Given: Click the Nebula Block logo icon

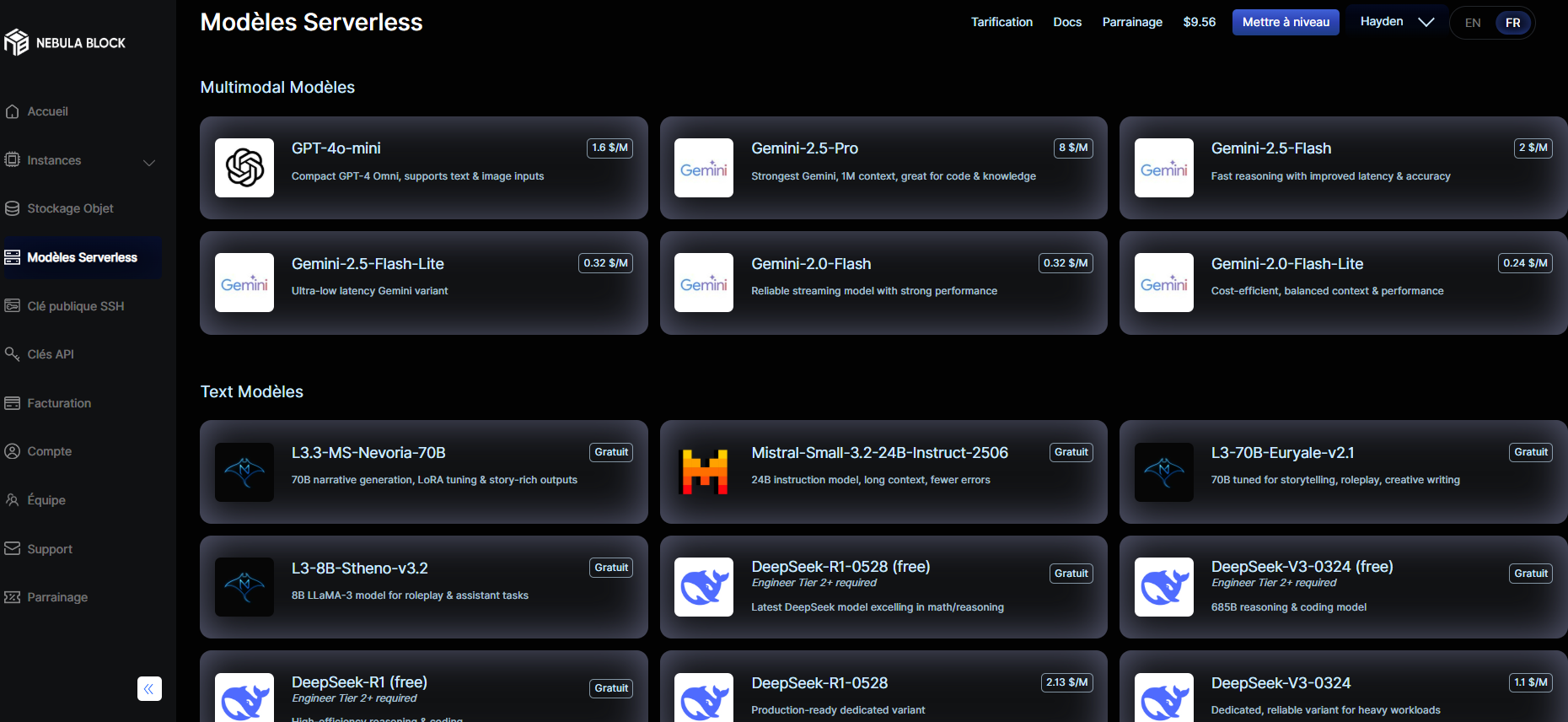Looking at the screenshot, I should (x=16, y=42).
